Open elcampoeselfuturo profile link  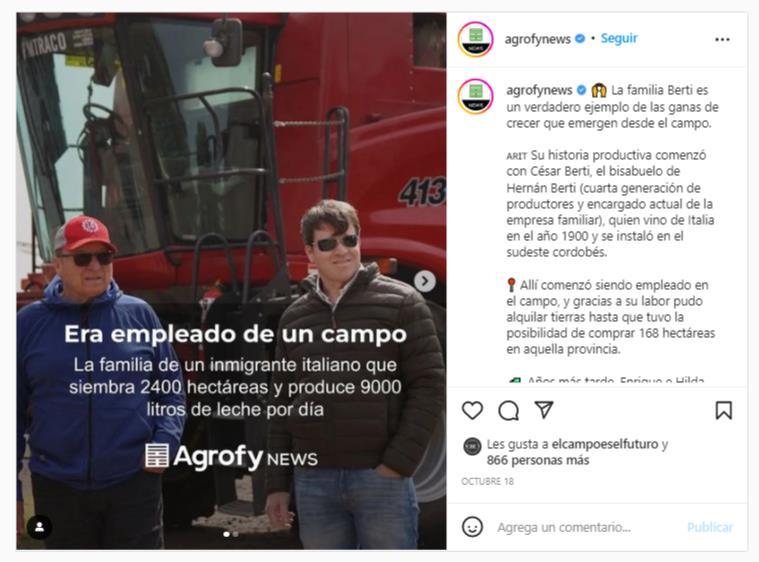coord(605,444)
